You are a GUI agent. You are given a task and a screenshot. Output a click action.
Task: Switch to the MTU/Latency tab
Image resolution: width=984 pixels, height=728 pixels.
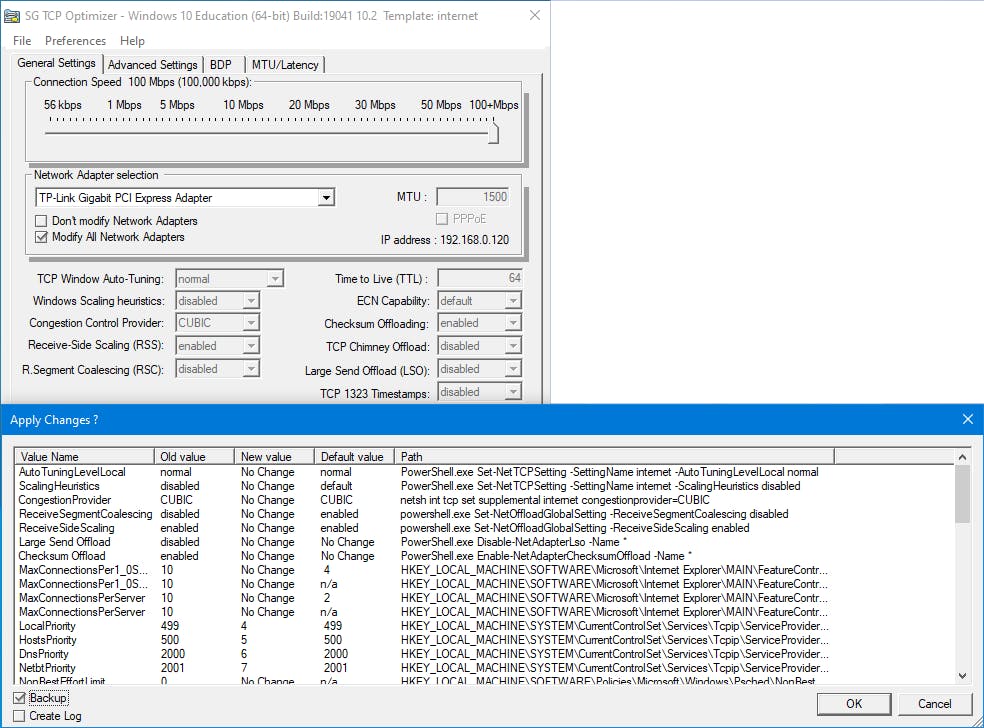point(285,65)
